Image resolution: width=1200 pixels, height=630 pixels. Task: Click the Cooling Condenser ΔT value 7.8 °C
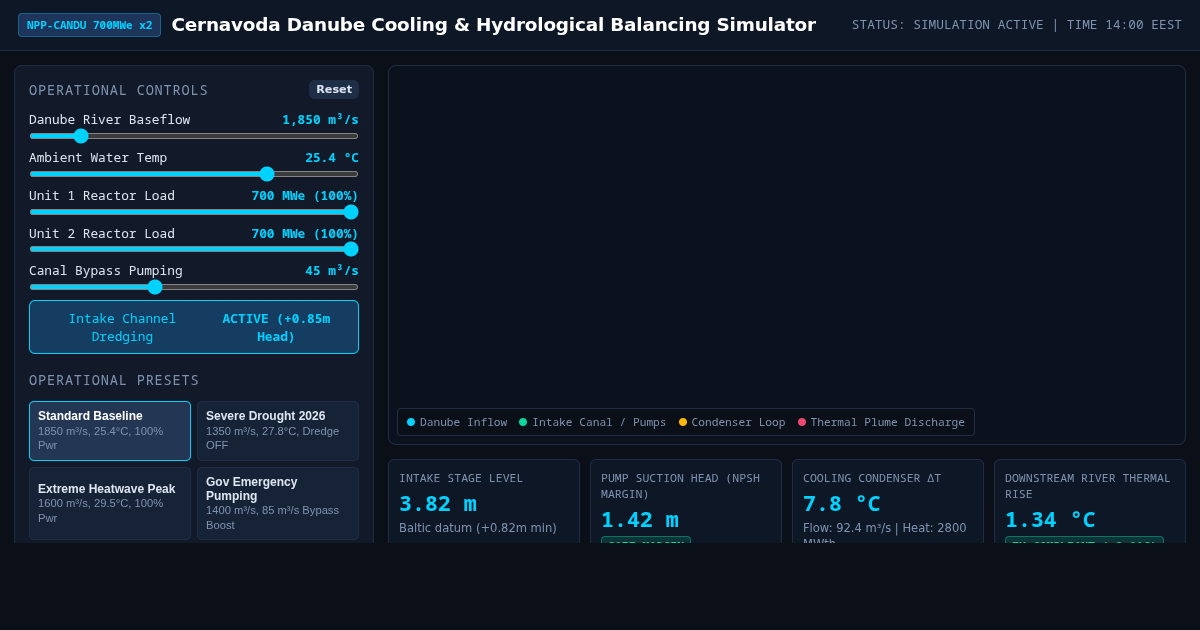pyautogui.click(x=841, y=503)
